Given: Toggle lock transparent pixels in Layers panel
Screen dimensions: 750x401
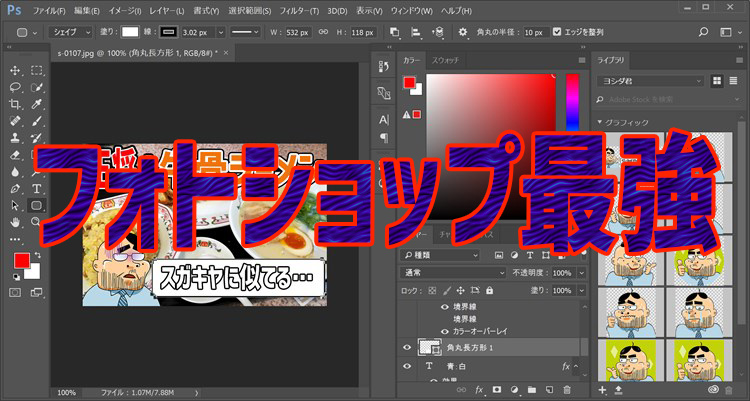Looking at the screenshot, I should (432, 290).
